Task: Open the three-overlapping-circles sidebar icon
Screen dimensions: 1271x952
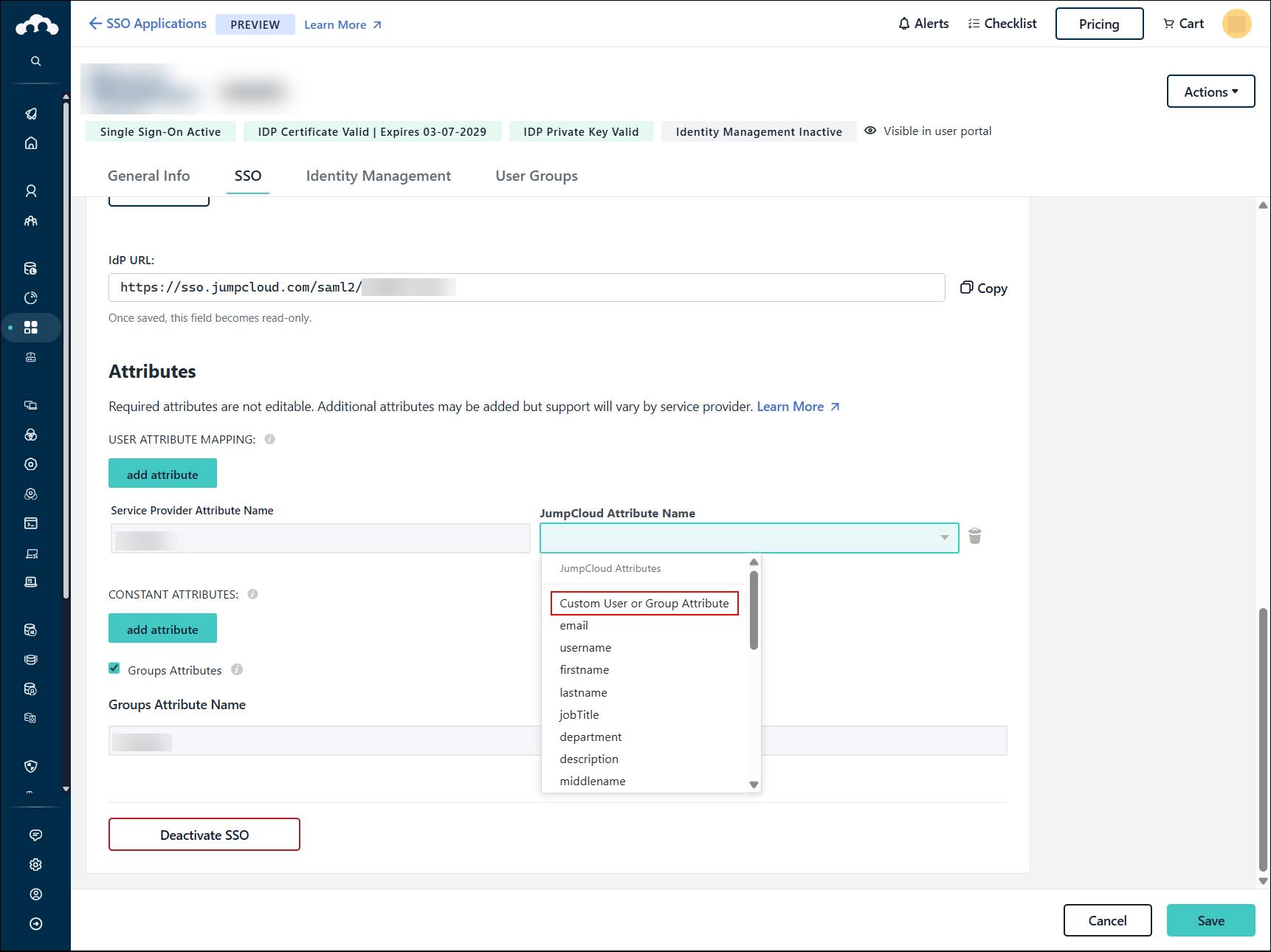Action: (x=31, y=435)
